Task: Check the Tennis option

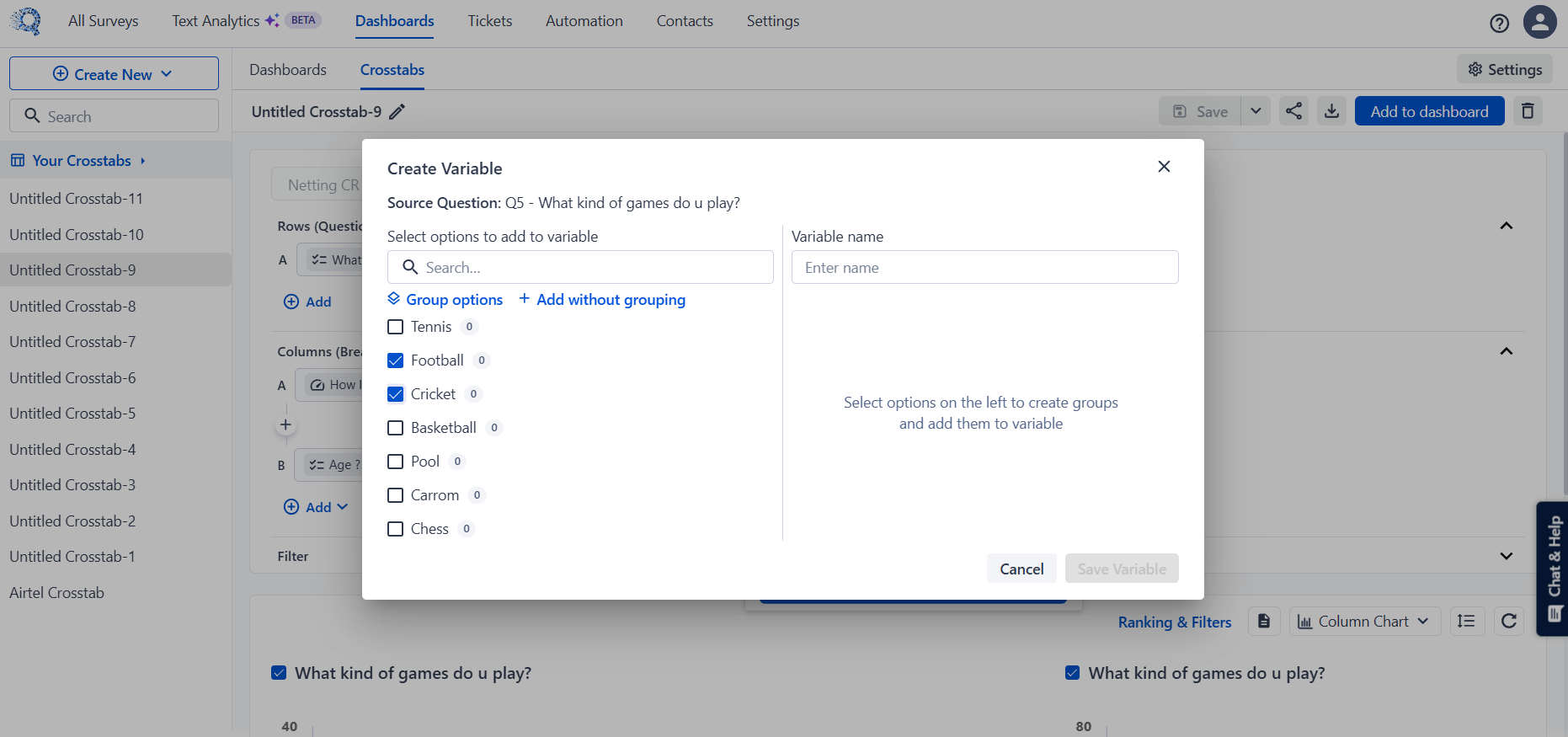Action: 395,327
